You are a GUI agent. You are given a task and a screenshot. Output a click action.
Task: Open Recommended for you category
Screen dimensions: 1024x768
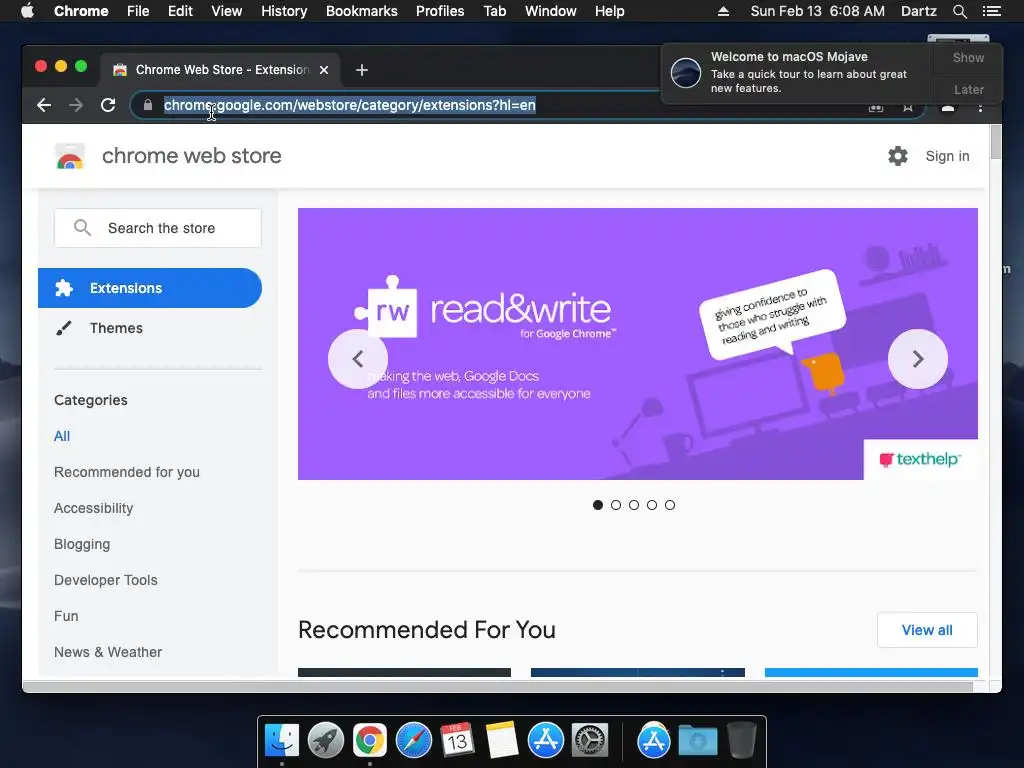pyautogui.click(x=127, y=472)
